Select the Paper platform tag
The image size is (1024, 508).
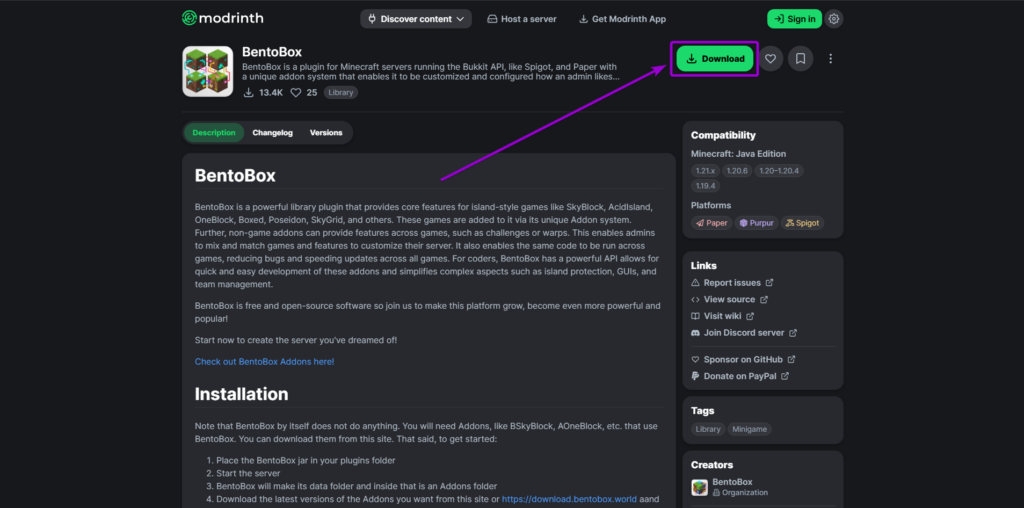(x=712, y=223)
